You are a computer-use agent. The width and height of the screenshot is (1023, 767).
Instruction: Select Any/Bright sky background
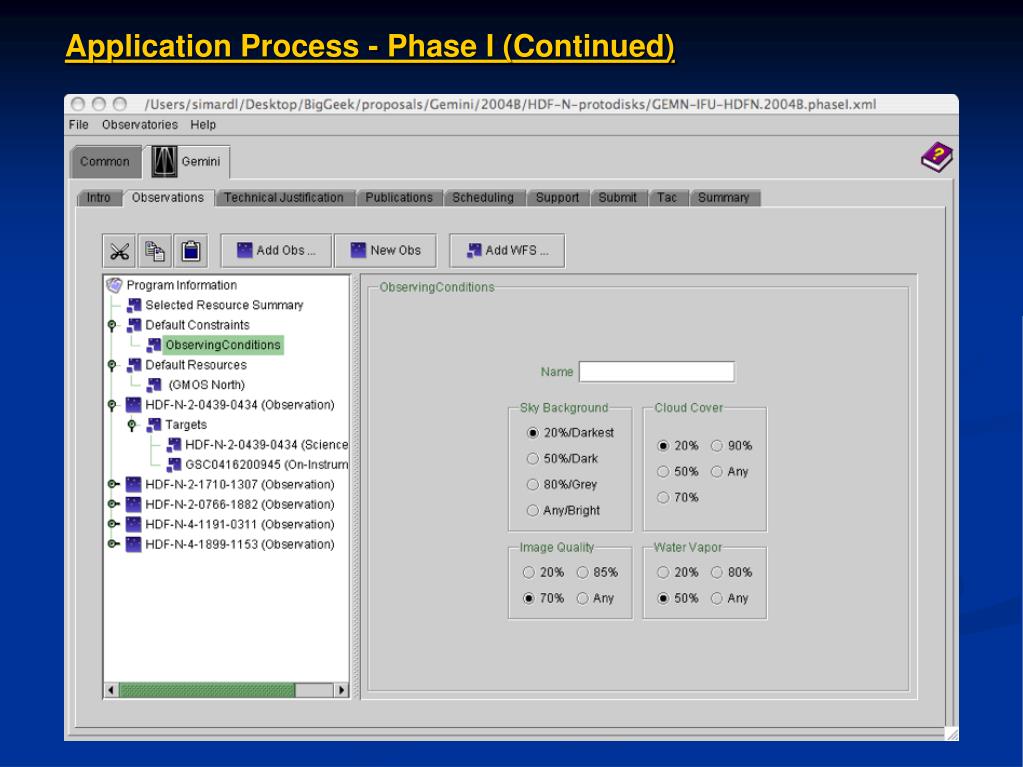[x=532, y=511]
